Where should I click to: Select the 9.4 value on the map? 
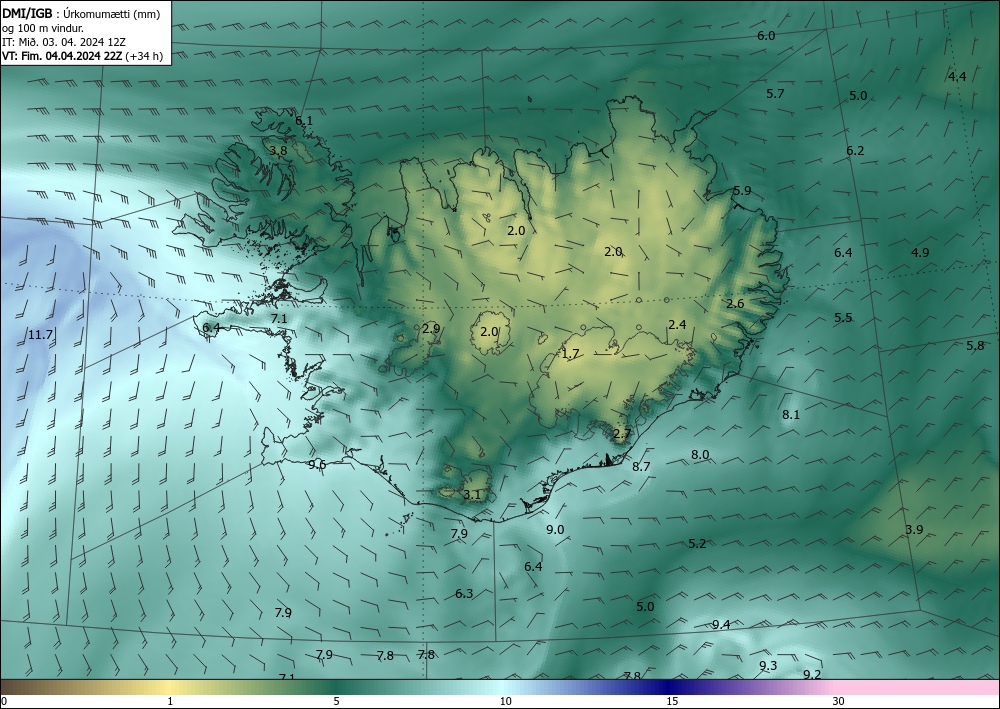(x=721, y=624)
